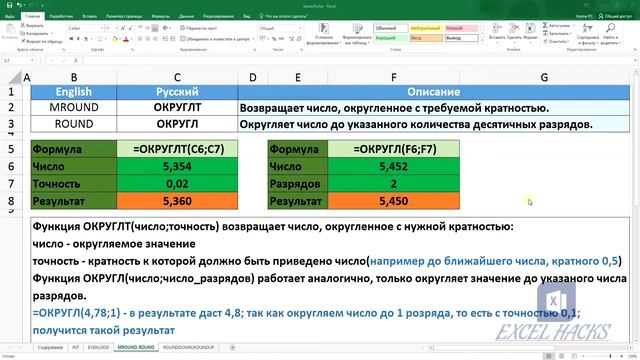Delete cells (Удалить)
This screenshot has height=360, width=640.
tap(514, 32)
